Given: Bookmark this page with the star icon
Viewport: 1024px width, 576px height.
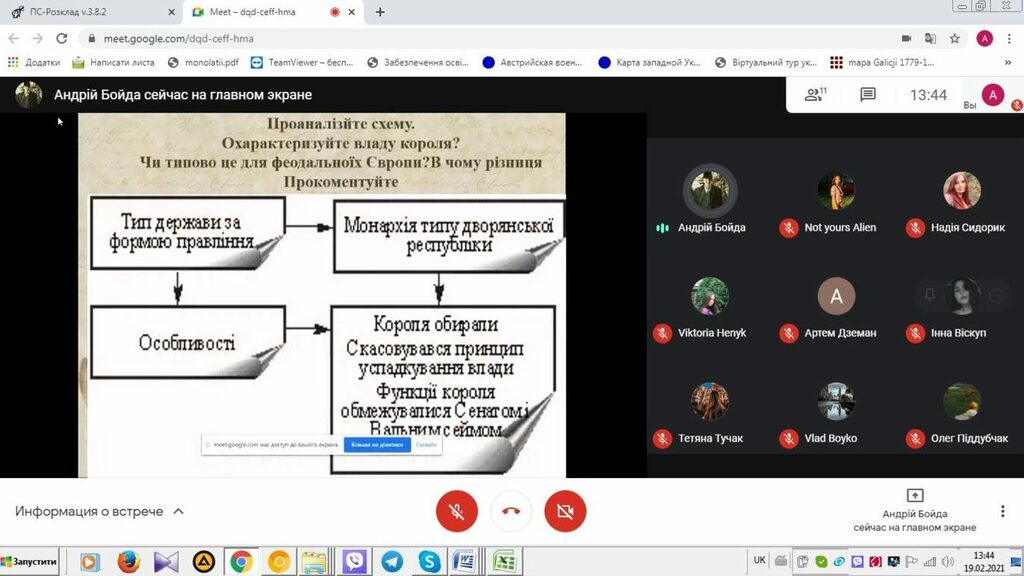Looking at the screenshot, I should 955,39.
